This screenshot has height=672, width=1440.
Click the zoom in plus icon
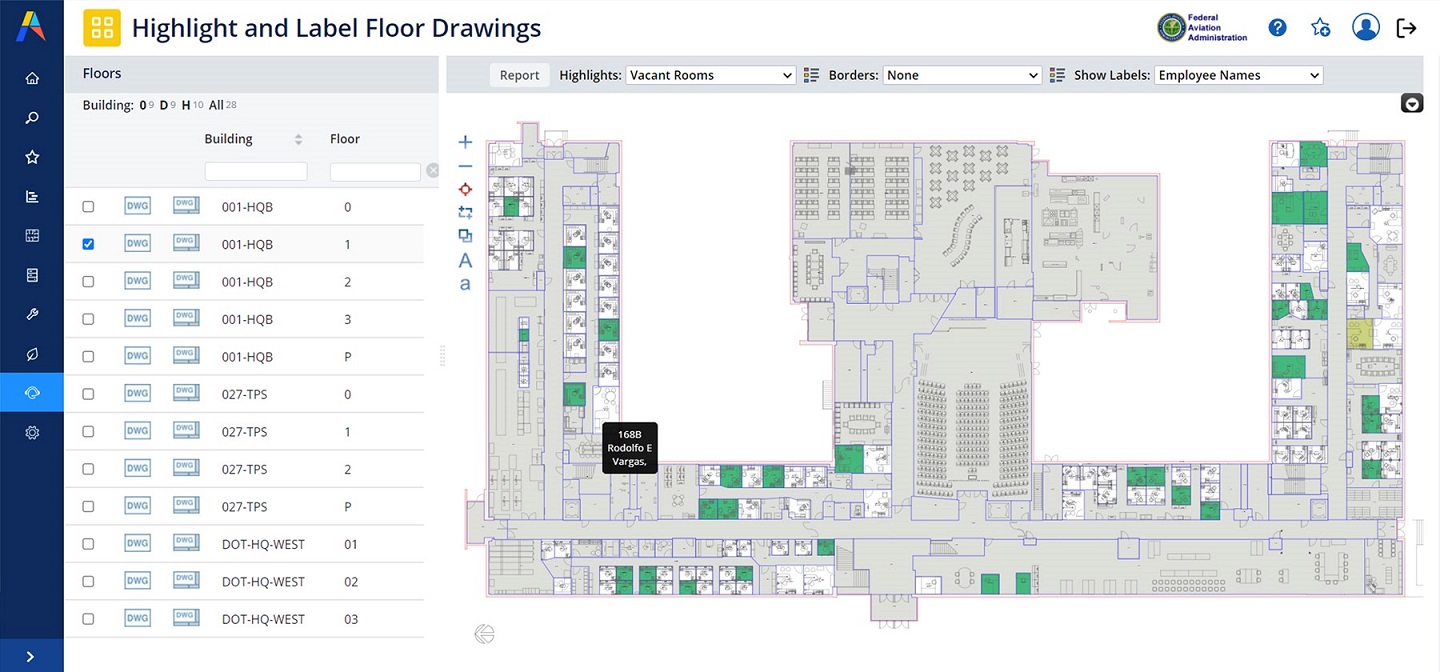click(465, 142)
